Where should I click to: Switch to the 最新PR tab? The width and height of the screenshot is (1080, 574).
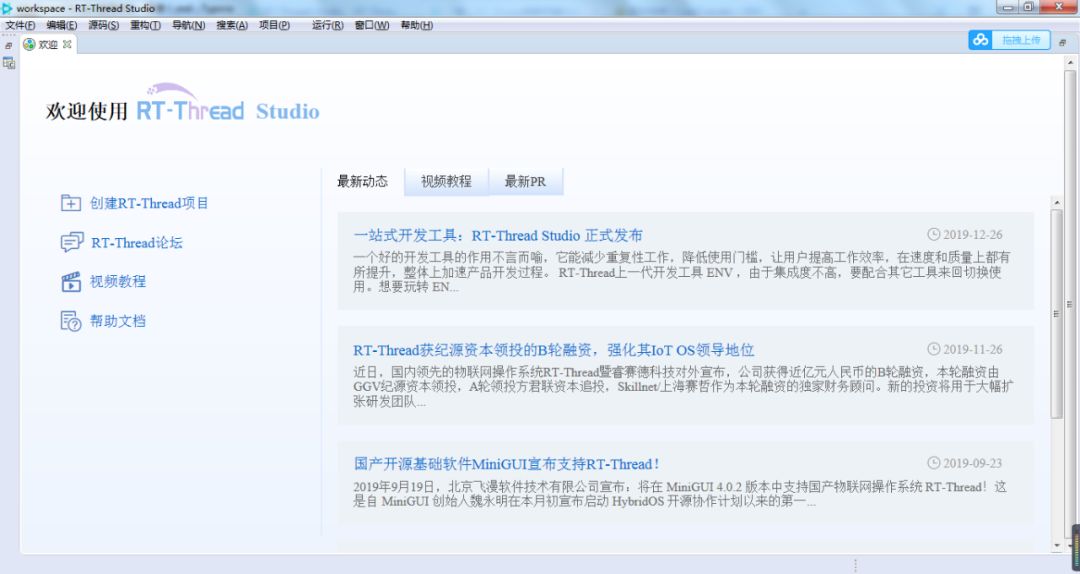526,181
